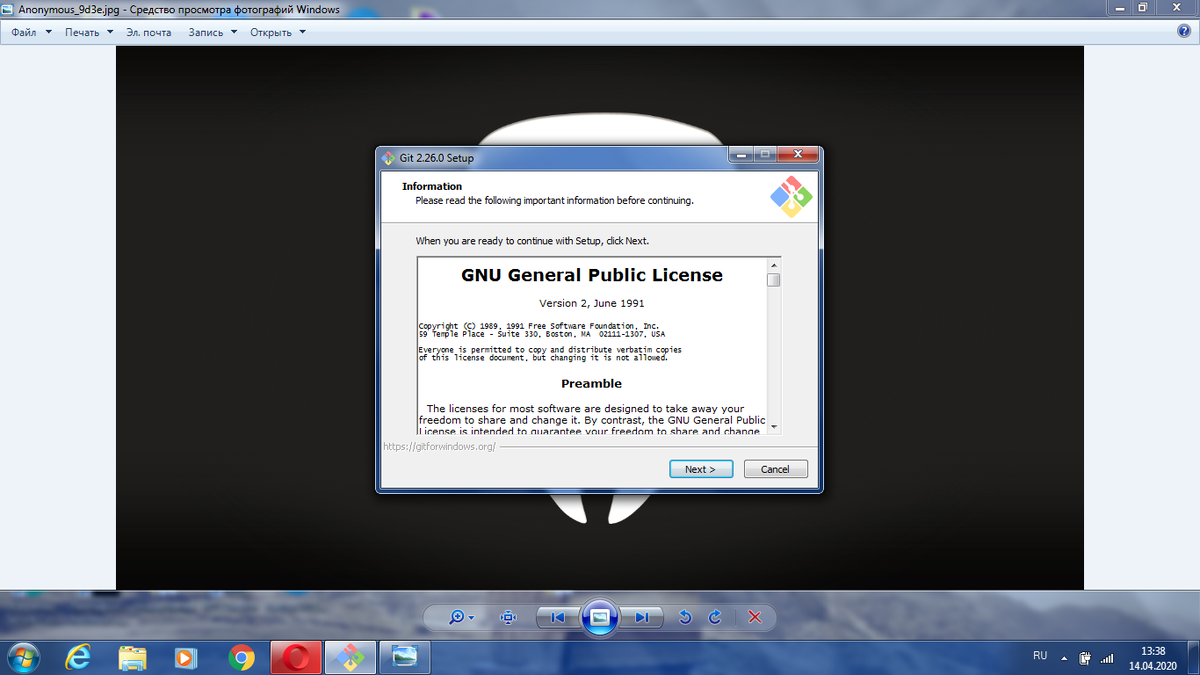This screenshot has width=1200, height=675.
Task: Rotate the photo clockwise
Action: [715, 617]
